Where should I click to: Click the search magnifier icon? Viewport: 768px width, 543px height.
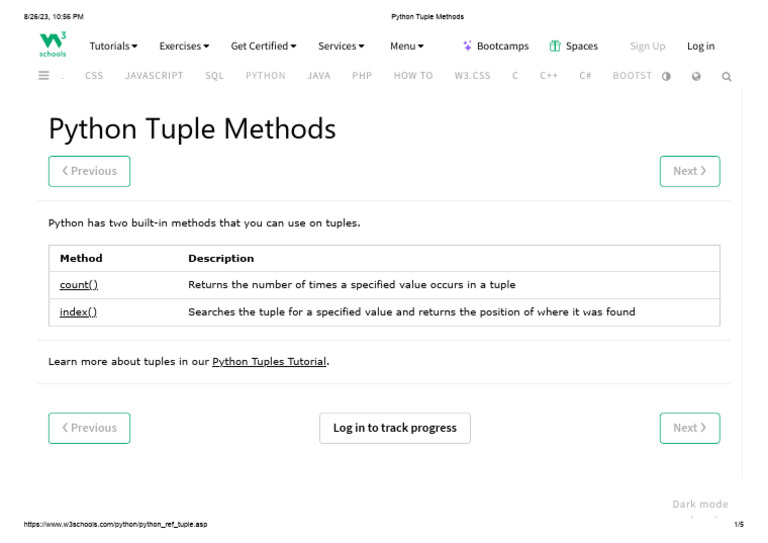[x=727, y=76]
